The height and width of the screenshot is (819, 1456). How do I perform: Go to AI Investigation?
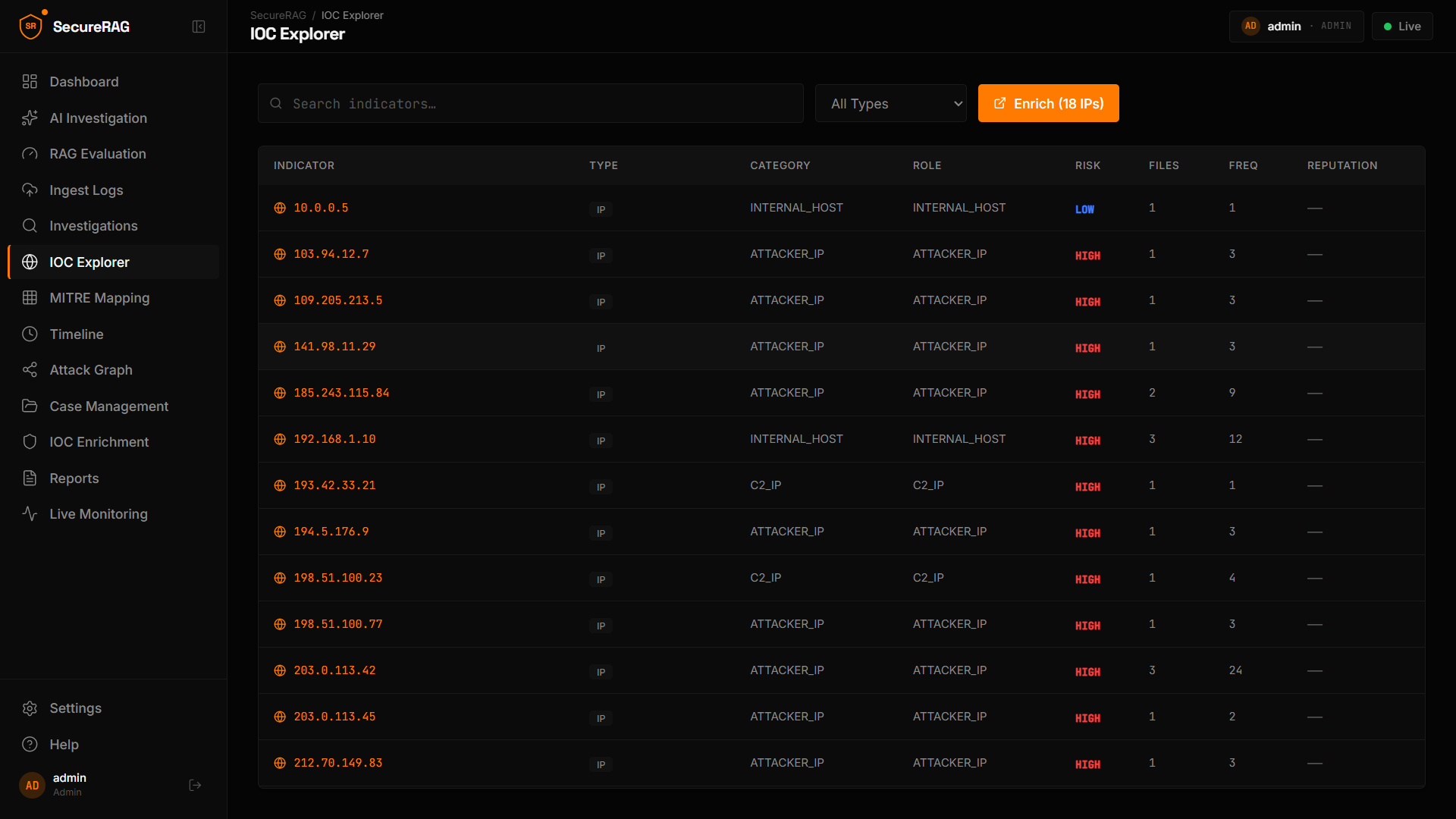click(x=114, y=118)
